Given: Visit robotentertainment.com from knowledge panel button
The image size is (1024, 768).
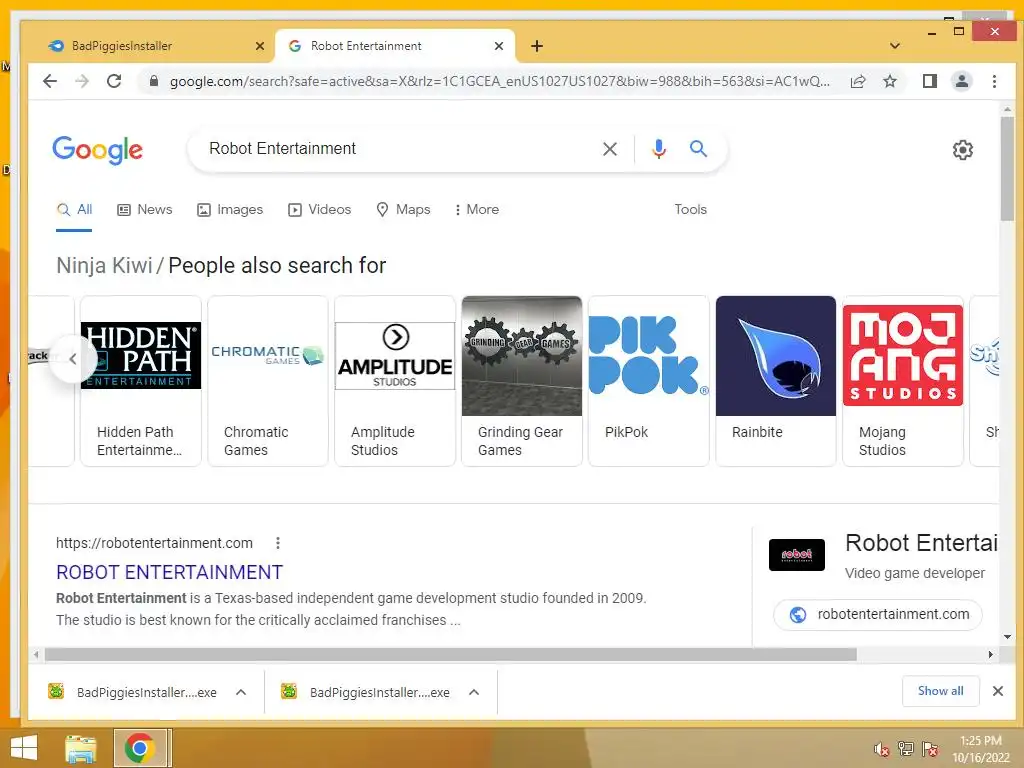Looking at the screenshot, I should (x=878, y=615).
